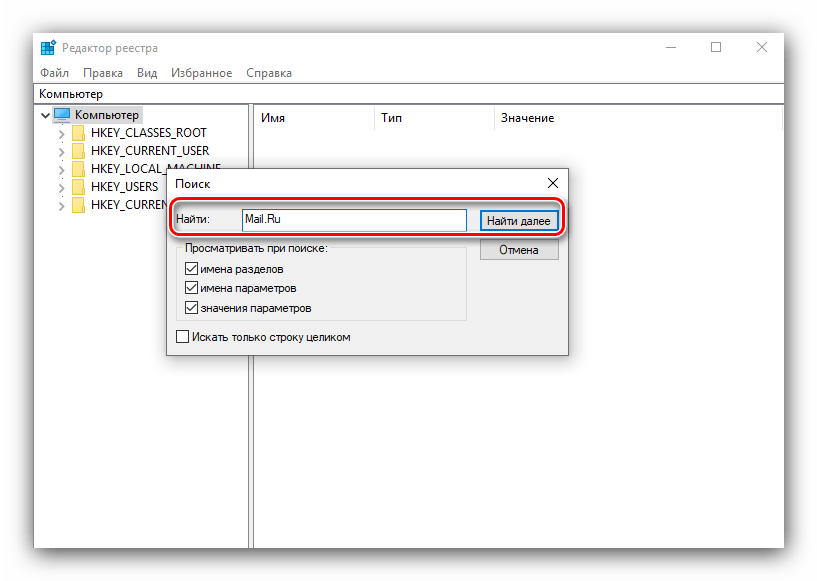The image size is (817, 581).
Task: Expand the HKEY_CLASSES_ROOT tree node arrow
Action: tap(62, 133)
